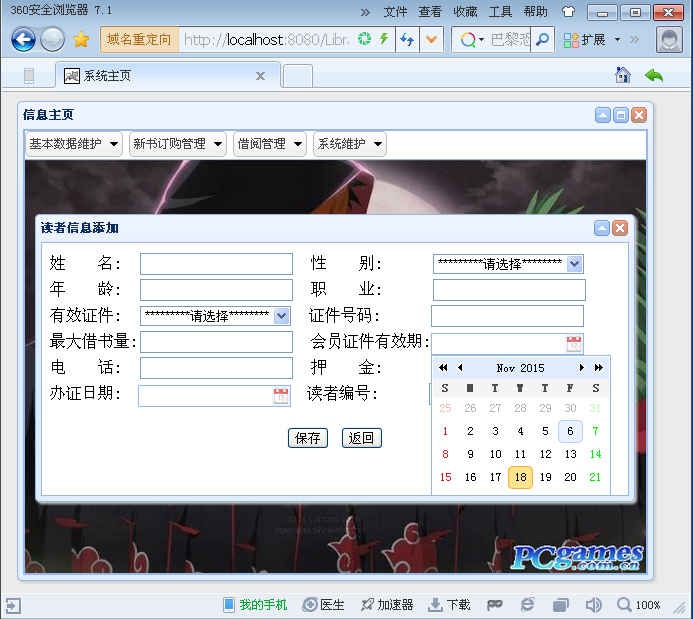Expand 借阅管理 dropdown menu
The width and height of the screenshot is (693, 619).
[x=270, y=144]
